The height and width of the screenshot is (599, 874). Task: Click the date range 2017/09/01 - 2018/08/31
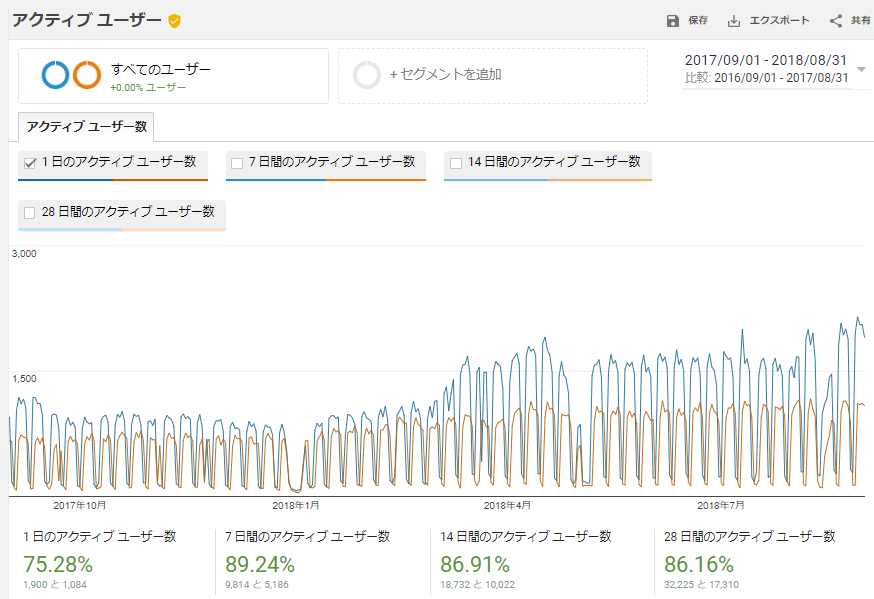tap(766, 61)
